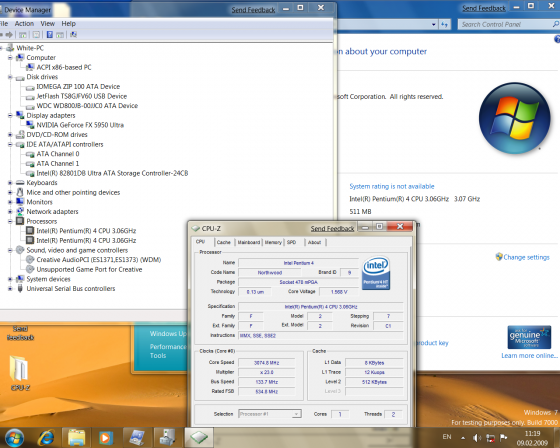The image size is (560, 448).
Task: Click the Properties toolbar icon in Device Manager
Action: pos(36,35)
